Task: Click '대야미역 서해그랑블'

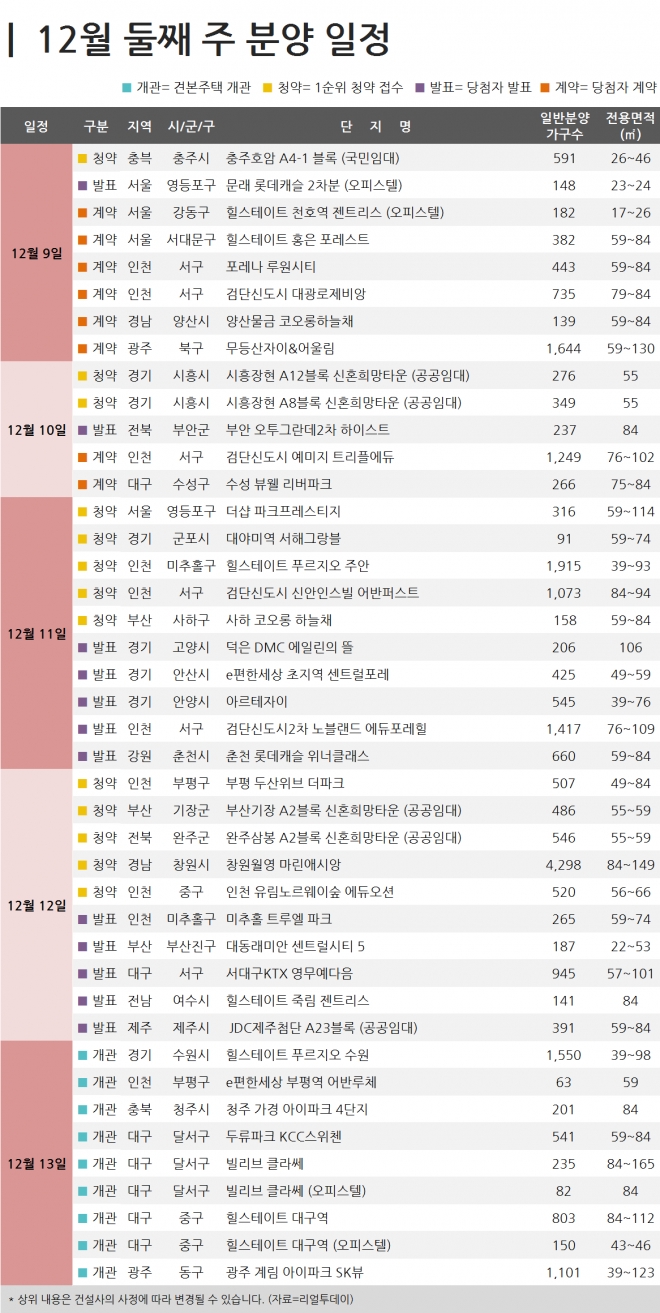Action: 284,538
